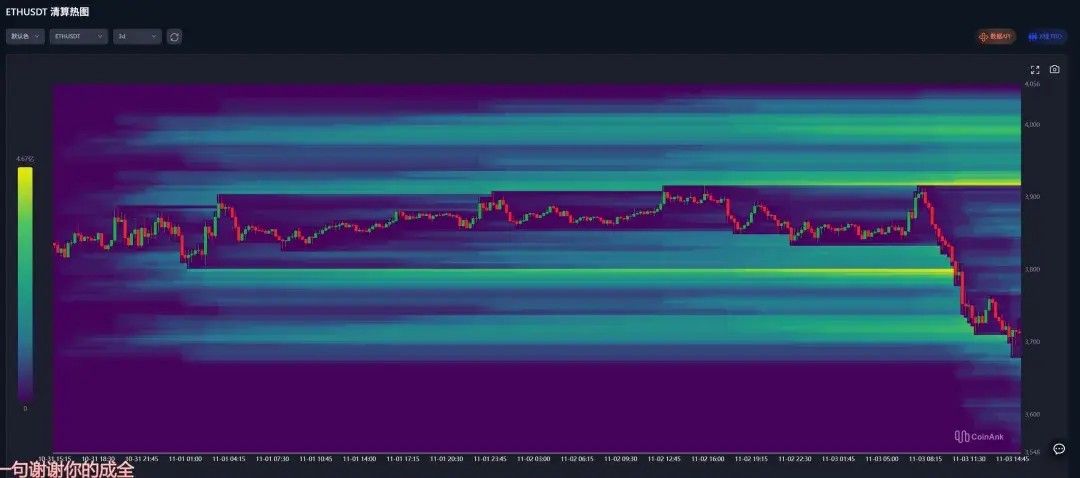Open the 3d time range dropdown
The width and height of the screenshot is (1080, 478).
click(137, 37)
